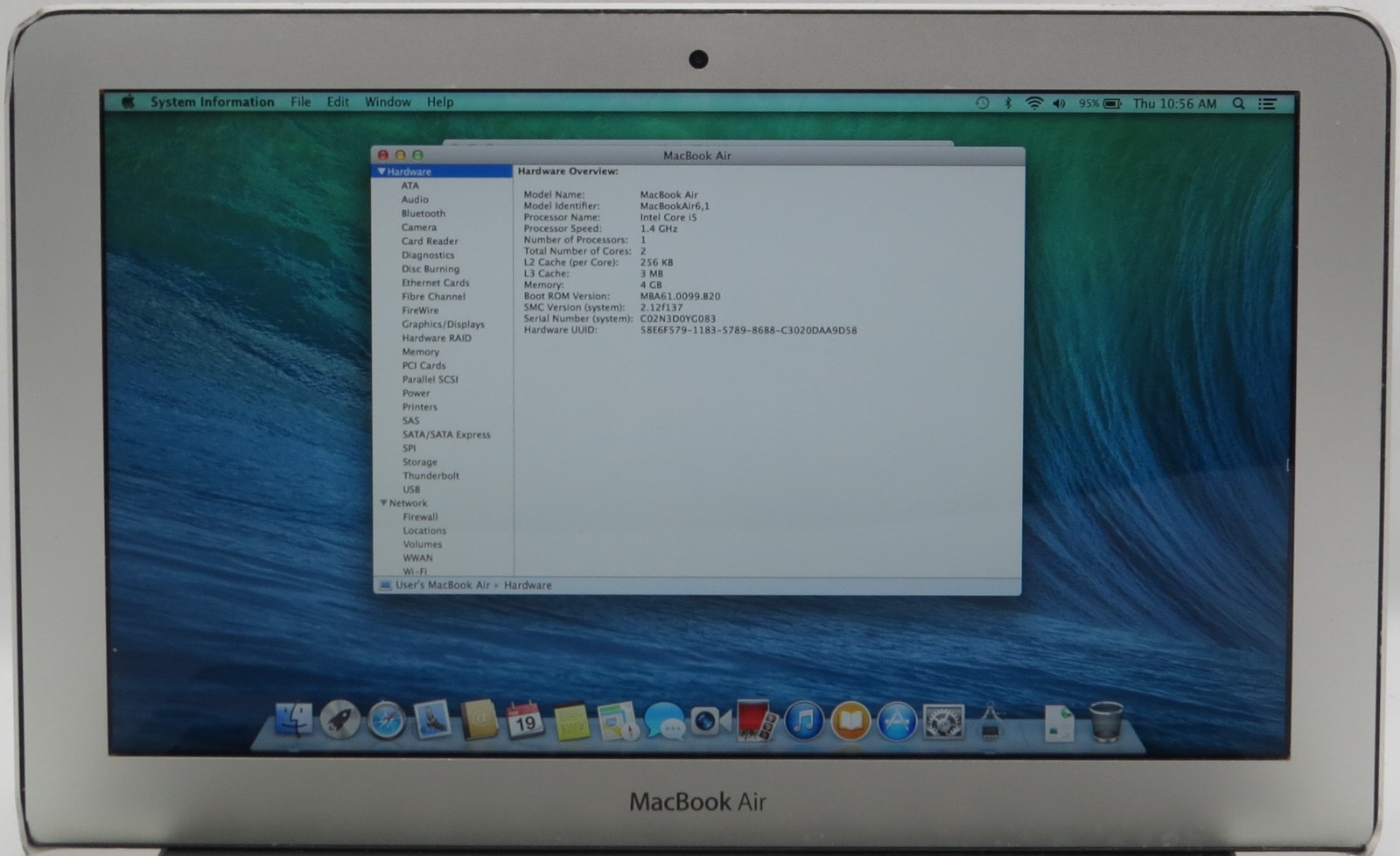Select Ethernet Cards in the sidebar

pos(436,283)
